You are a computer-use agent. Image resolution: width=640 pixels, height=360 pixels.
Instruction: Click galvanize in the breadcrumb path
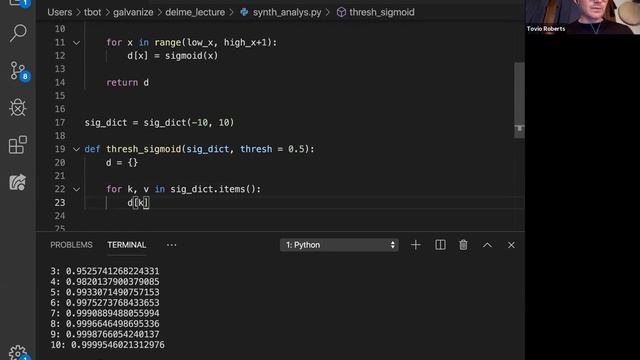[x=133, y=12]
